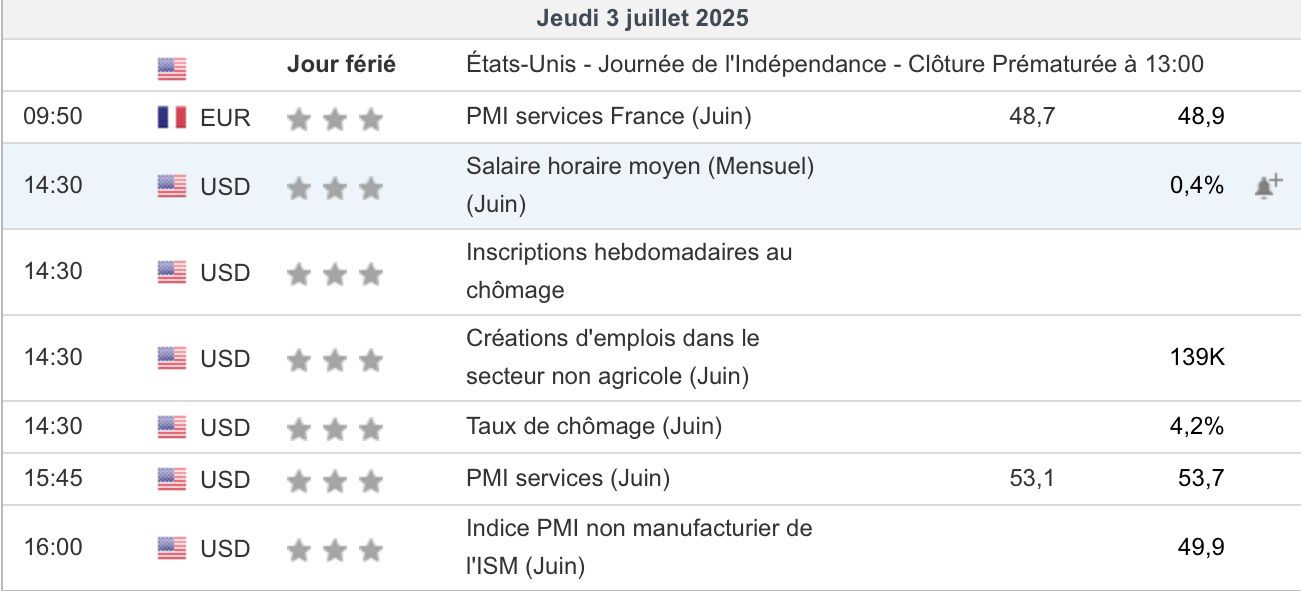This screenshot has height=591, width=1301.
Task: Open the 15:45 PMI services (Juin) event
Action: click(567, 478)
